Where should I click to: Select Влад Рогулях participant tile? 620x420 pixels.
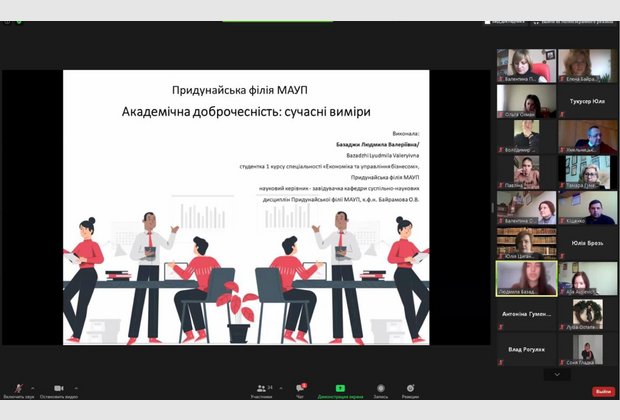coord(526,350)
